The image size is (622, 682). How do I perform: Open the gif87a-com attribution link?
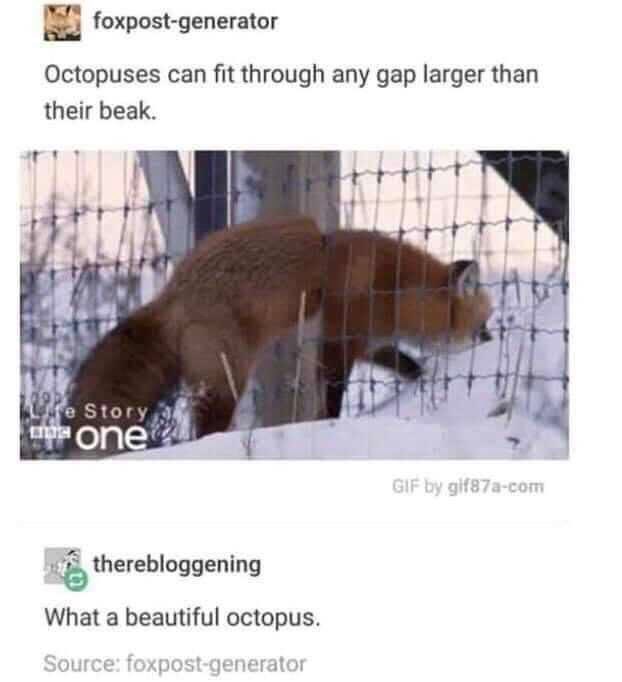[x=496, y=486]
